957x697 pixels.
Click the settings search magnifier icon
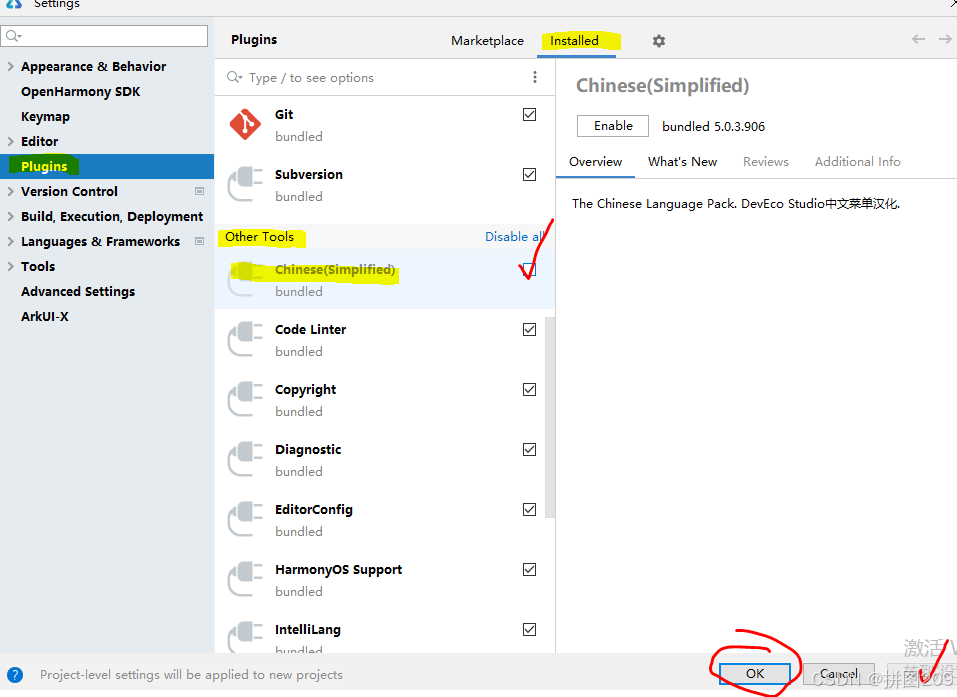13,36
